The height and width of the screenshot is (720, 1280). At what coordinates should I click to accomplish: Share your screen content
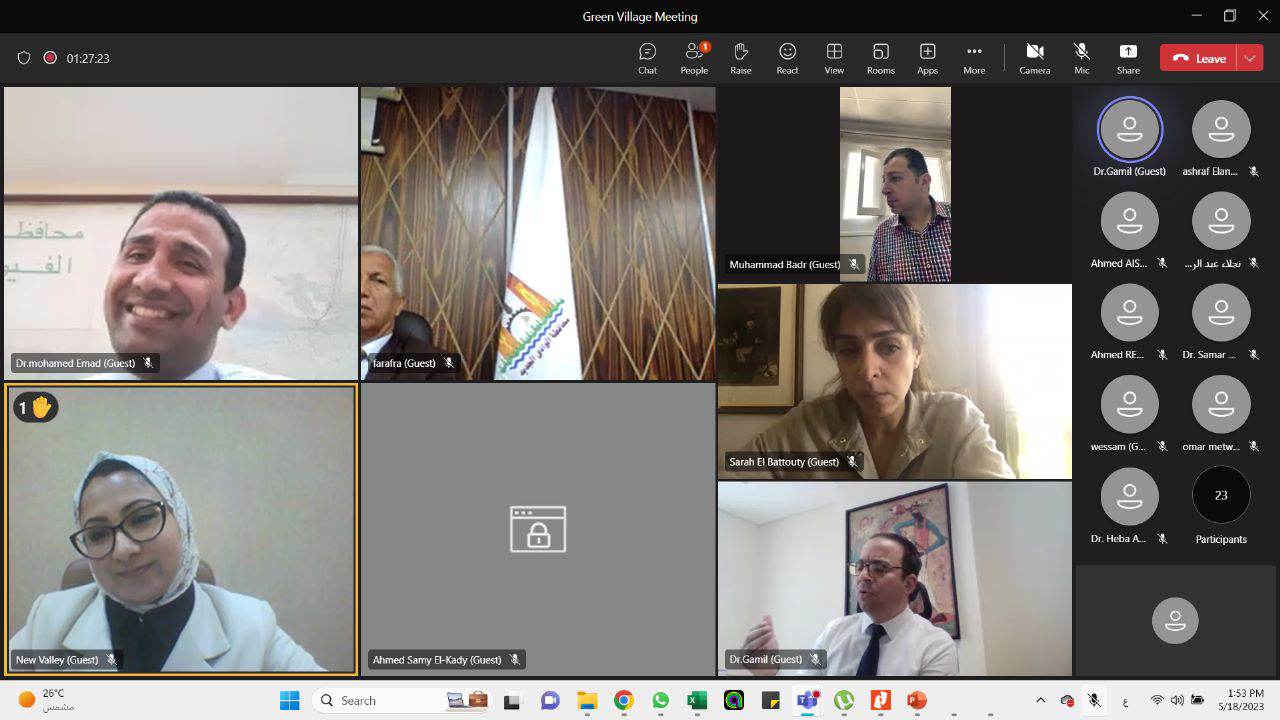[1128, 58]
